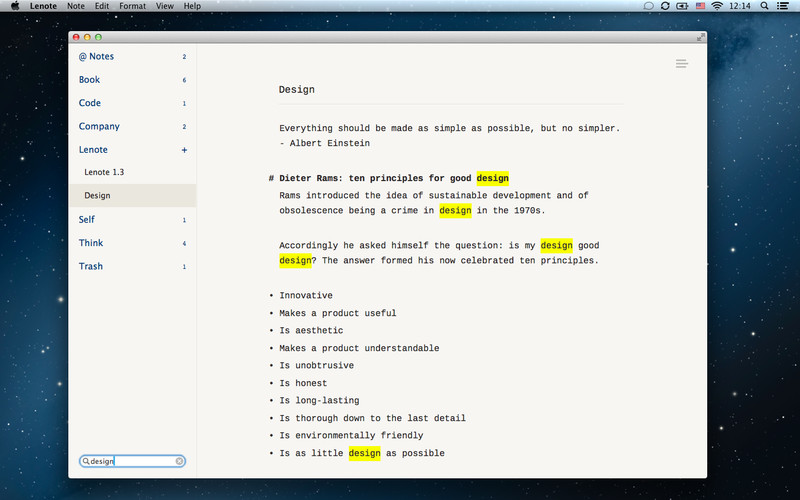The height and width of the screenshot is (500, 800).
Task: Minimize the Lenote window with the yellow button
Action: [87, 37]
